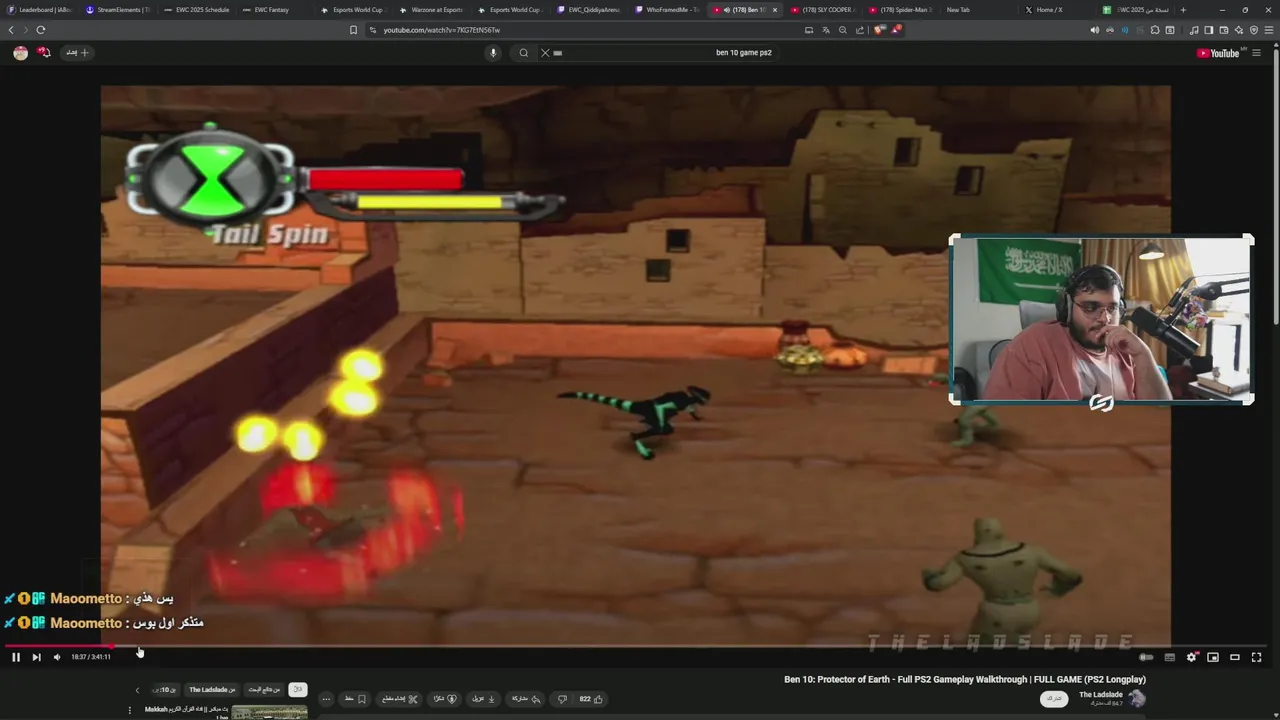Close the active Ben 10 tab
This screenshot has width=1280, height=720.
pos(775,10)
